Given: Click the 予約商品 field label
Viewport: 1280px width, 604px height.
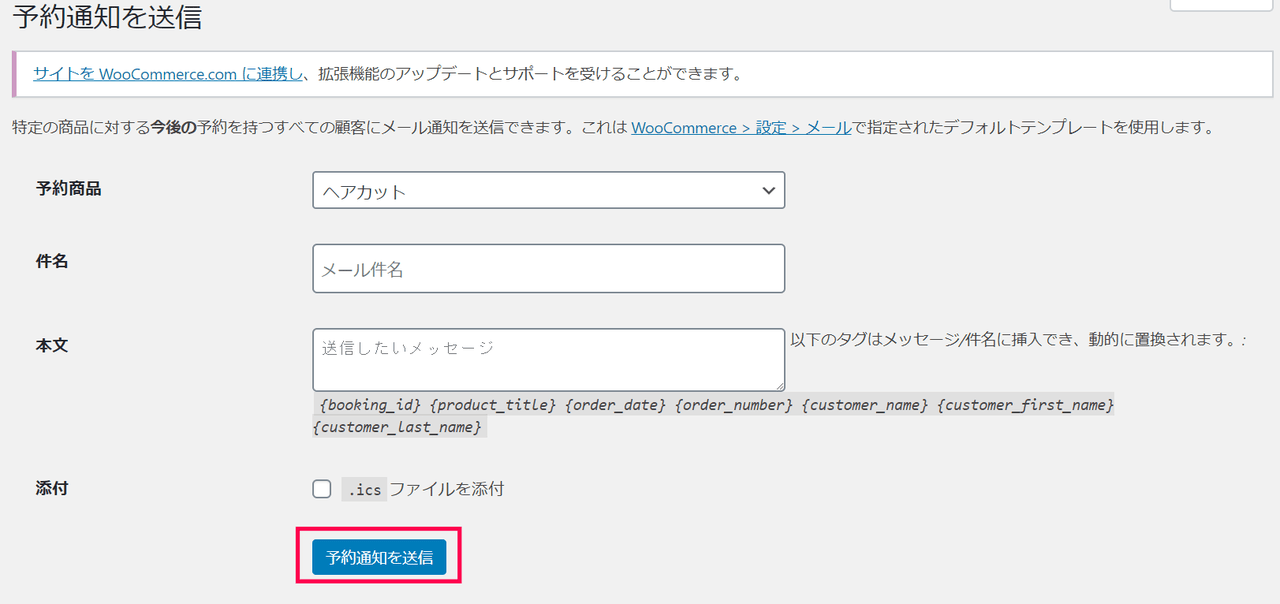Looking at the screenshot, I should [68, 188].
